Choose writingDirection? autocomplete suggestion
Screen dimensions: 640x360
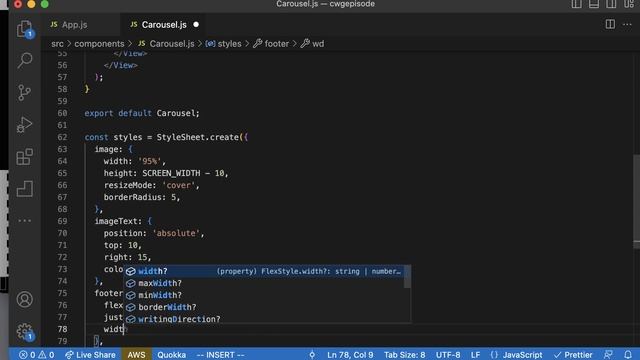click(x=264, y=318)
